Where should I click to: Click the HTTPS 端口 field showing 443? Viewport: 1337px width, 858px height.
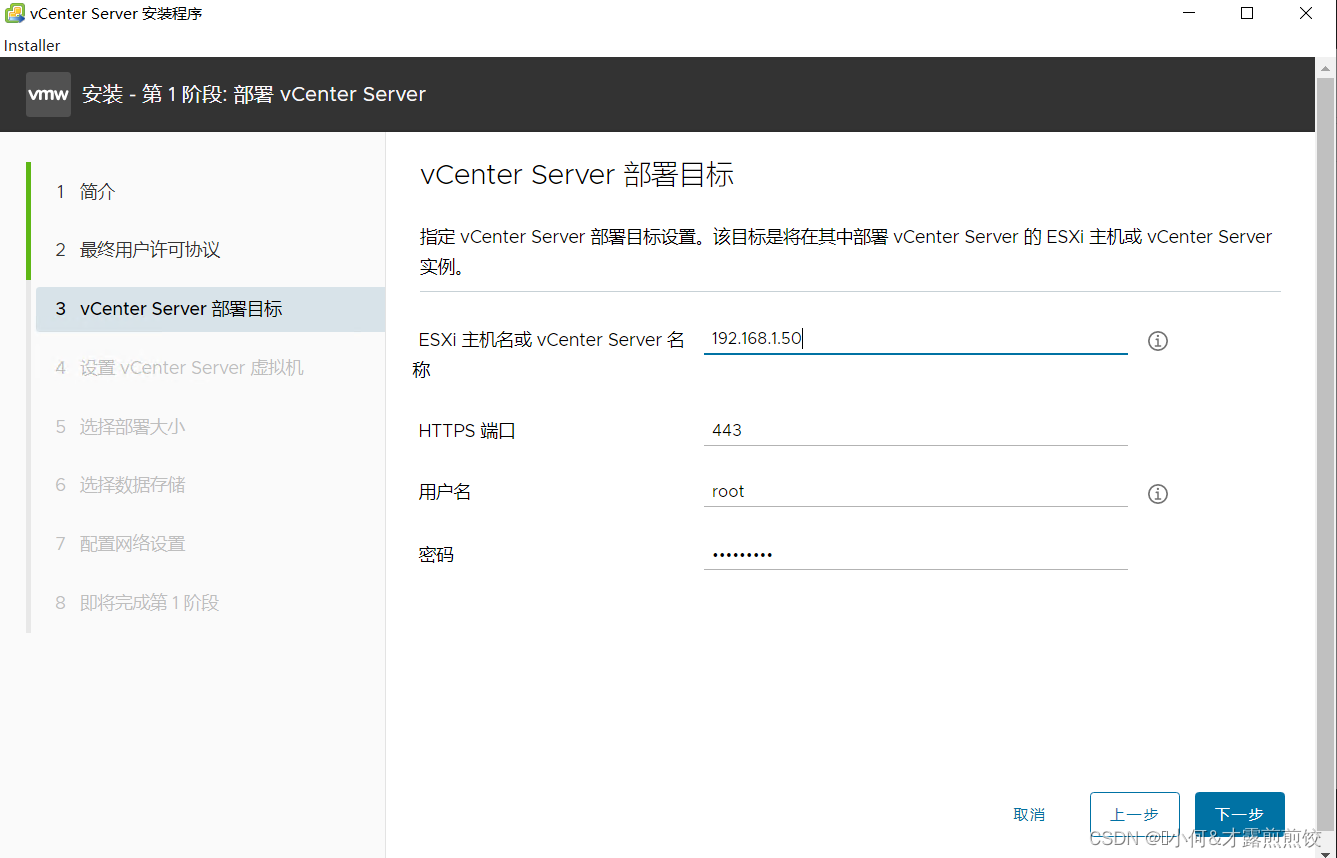point(916,430)
